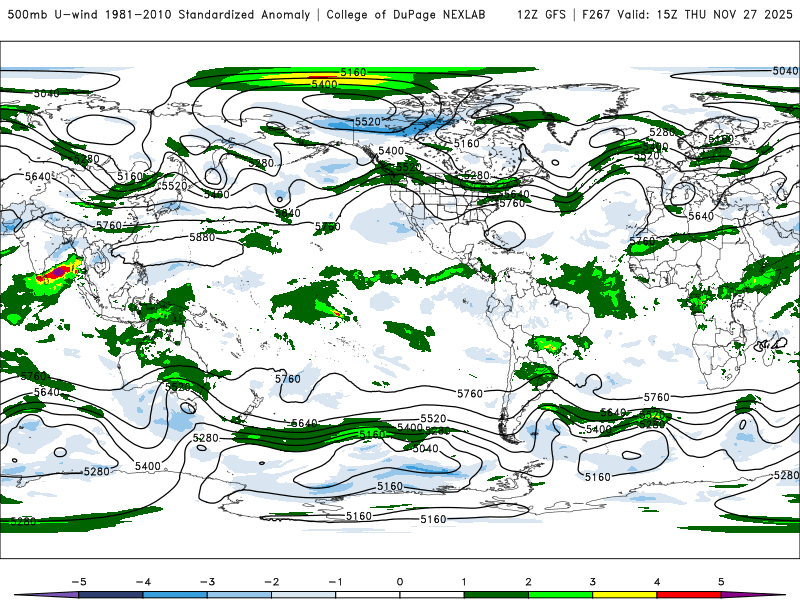
Task: Click 'College of DuPage NEXLAB' header text
Action: click(406, 14)
